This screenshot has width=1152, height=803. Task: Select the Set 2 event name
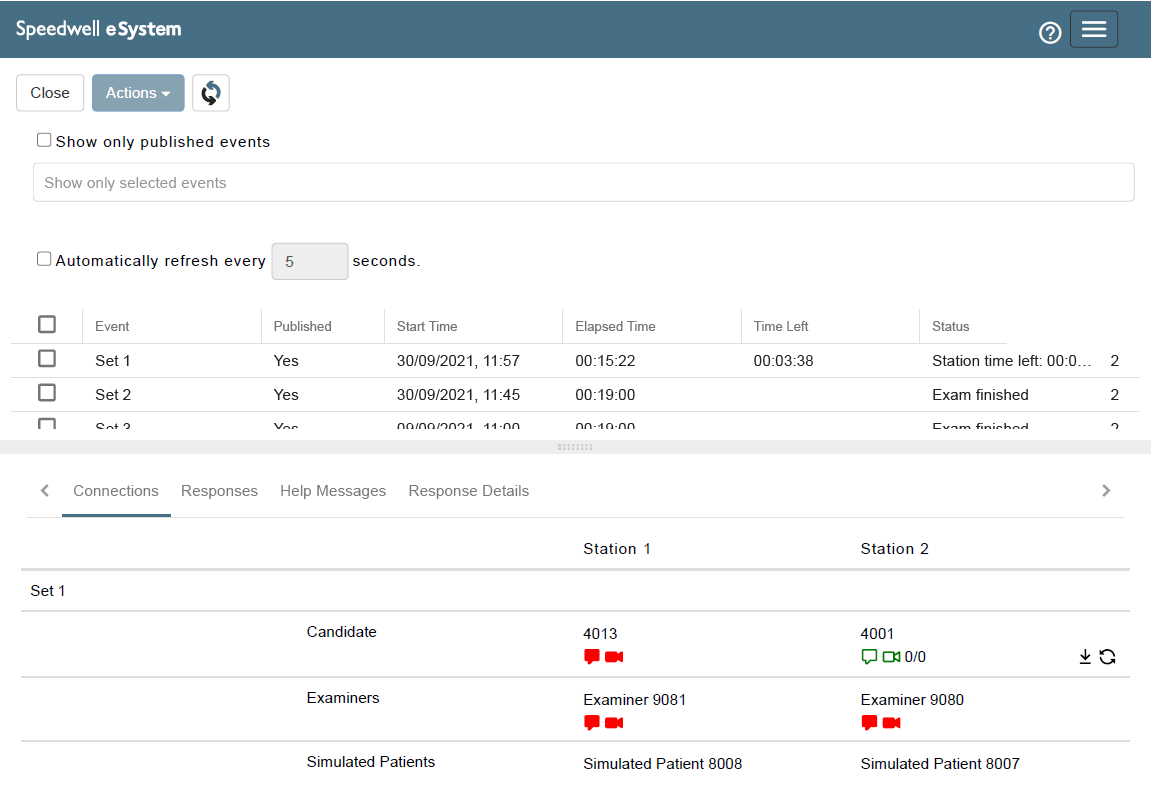(113, 395)
